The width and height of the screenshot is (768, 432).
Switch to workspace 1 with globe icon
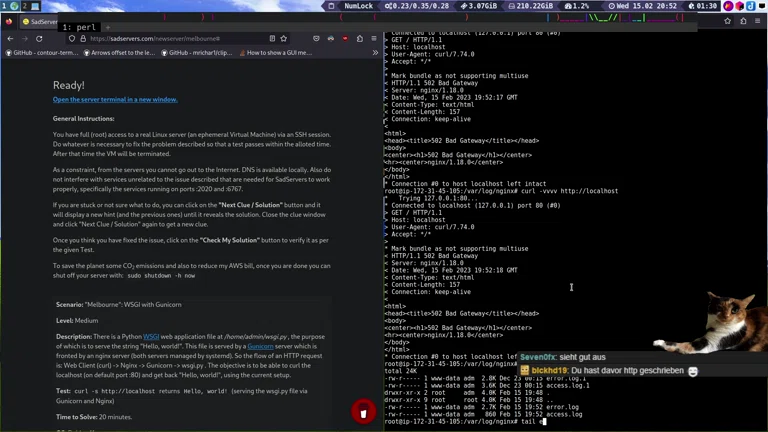[x=10, y=6]
